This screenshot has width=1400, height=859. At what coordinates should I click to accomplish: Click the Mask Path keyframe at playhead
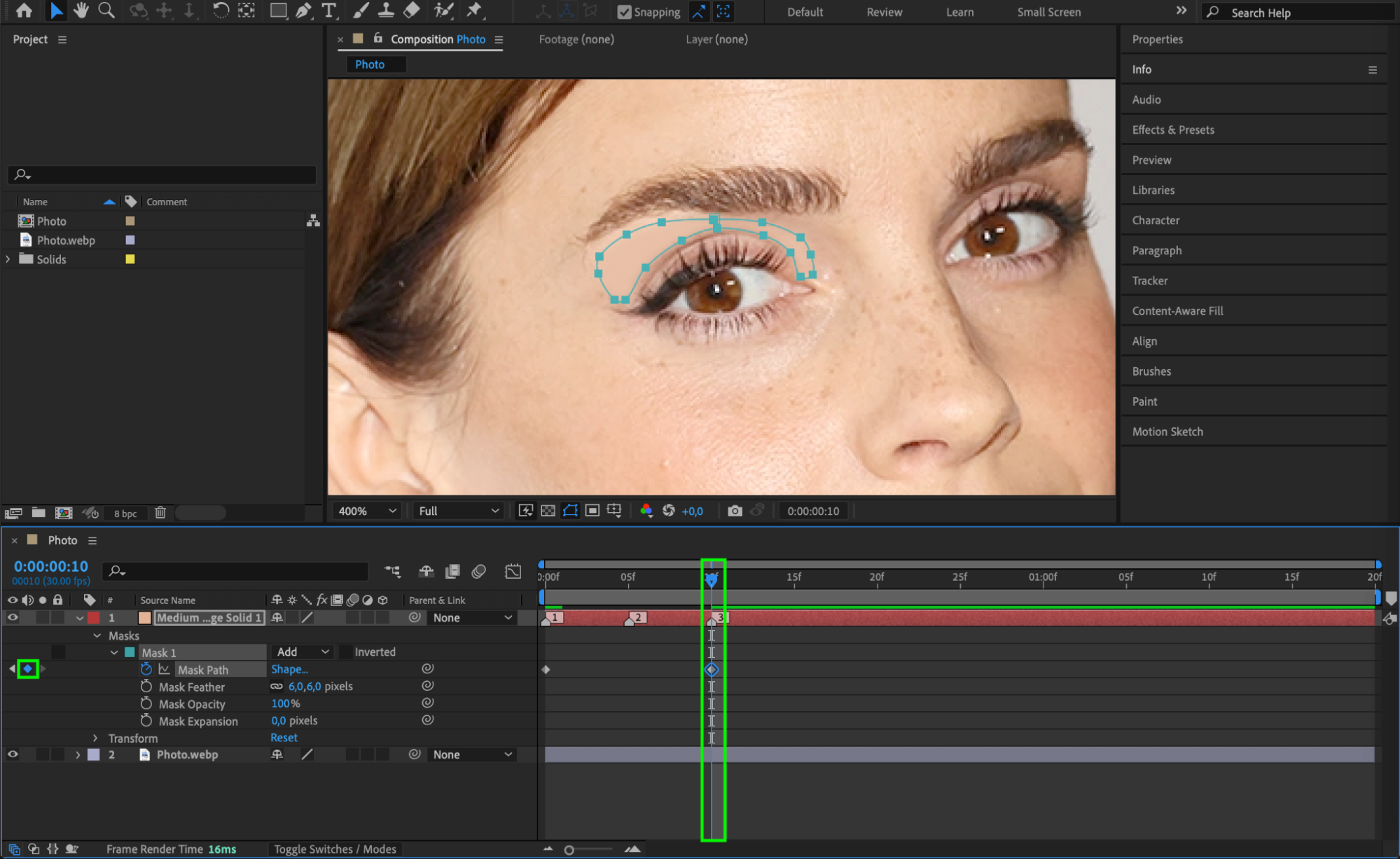pos(712,670)
